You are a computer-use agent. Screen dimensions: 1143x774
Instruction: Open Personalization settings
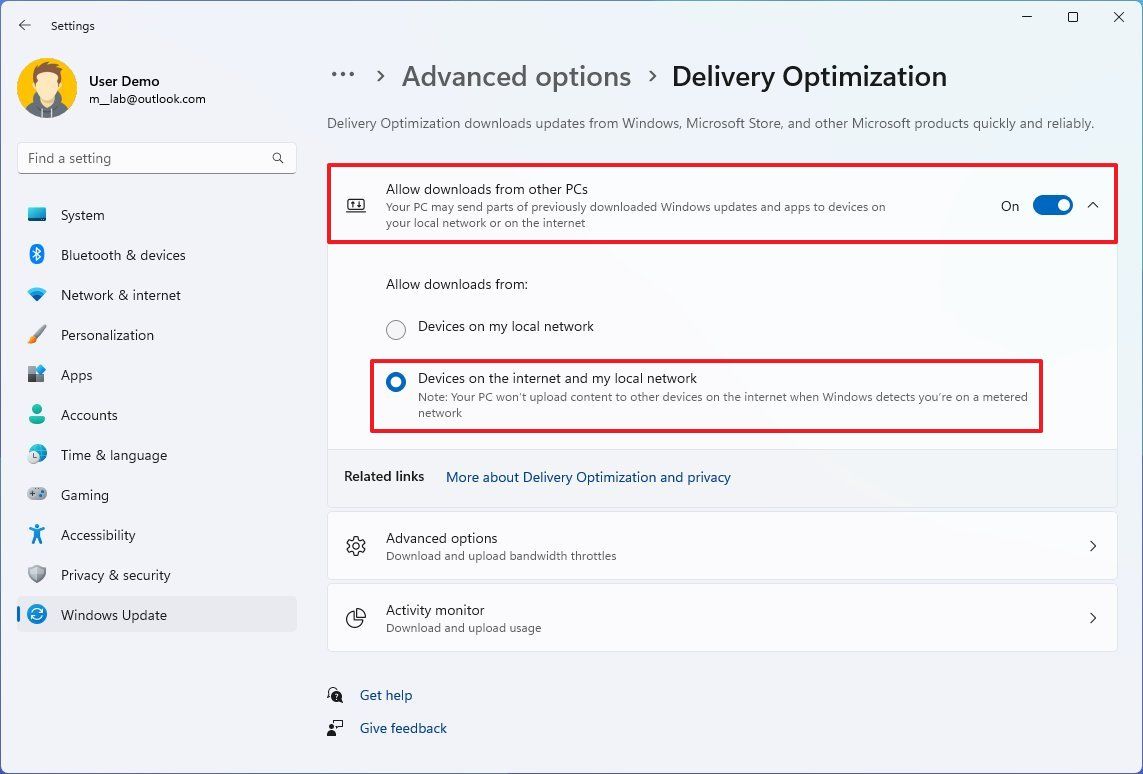tap(157, 335)
